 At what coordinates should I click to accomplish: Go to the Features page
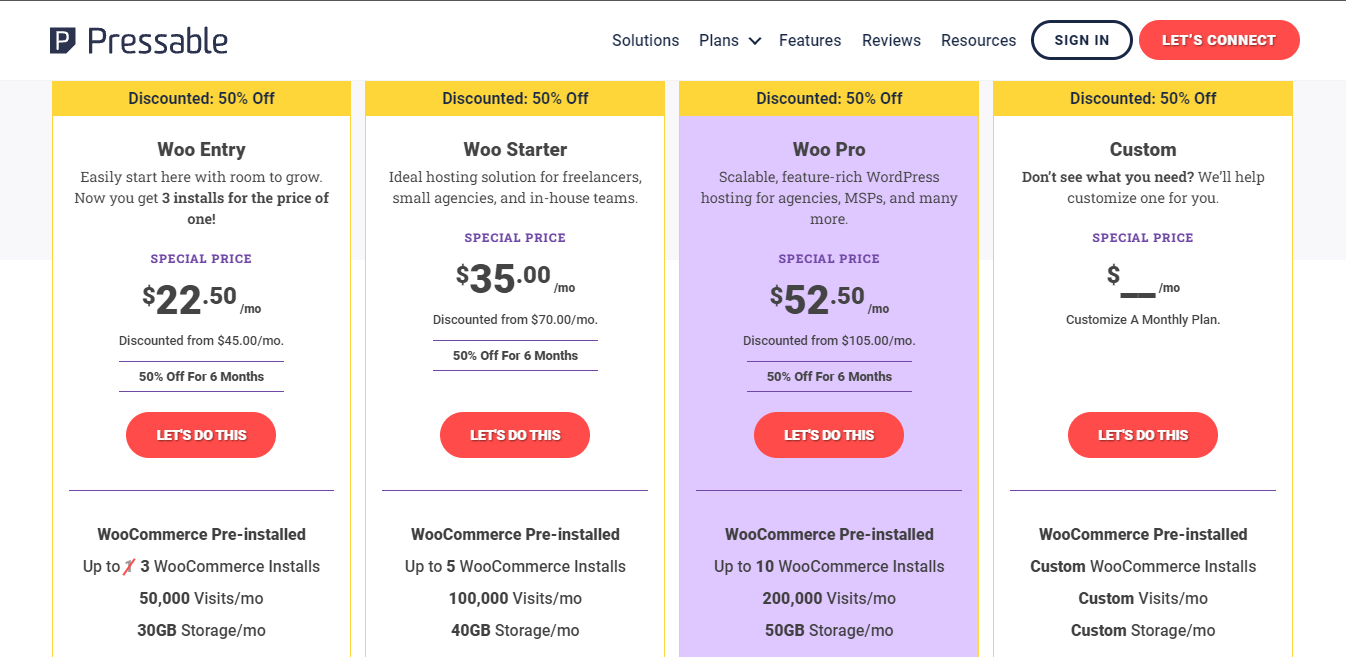click(810, 40)
